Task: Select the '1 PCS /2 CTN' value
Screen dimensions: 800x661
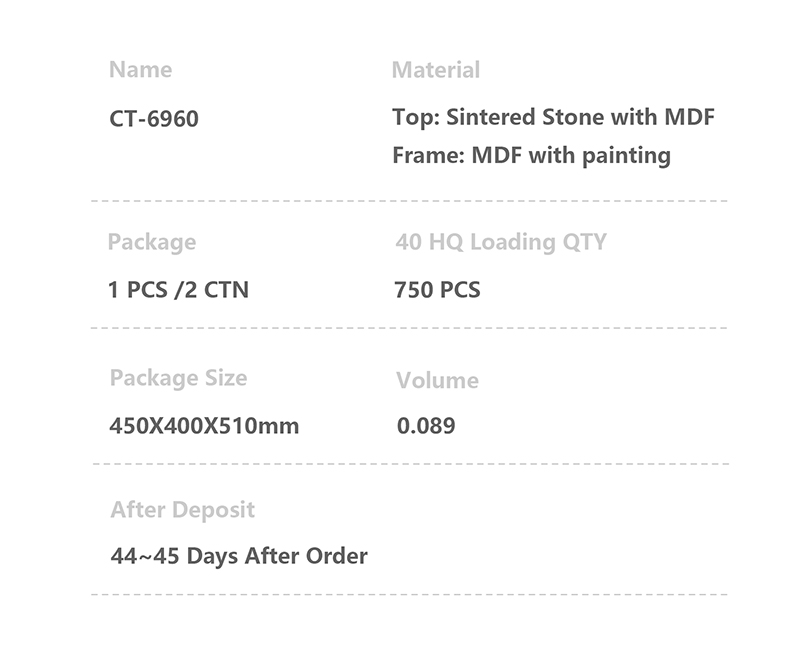Action: tap(178, 290)
